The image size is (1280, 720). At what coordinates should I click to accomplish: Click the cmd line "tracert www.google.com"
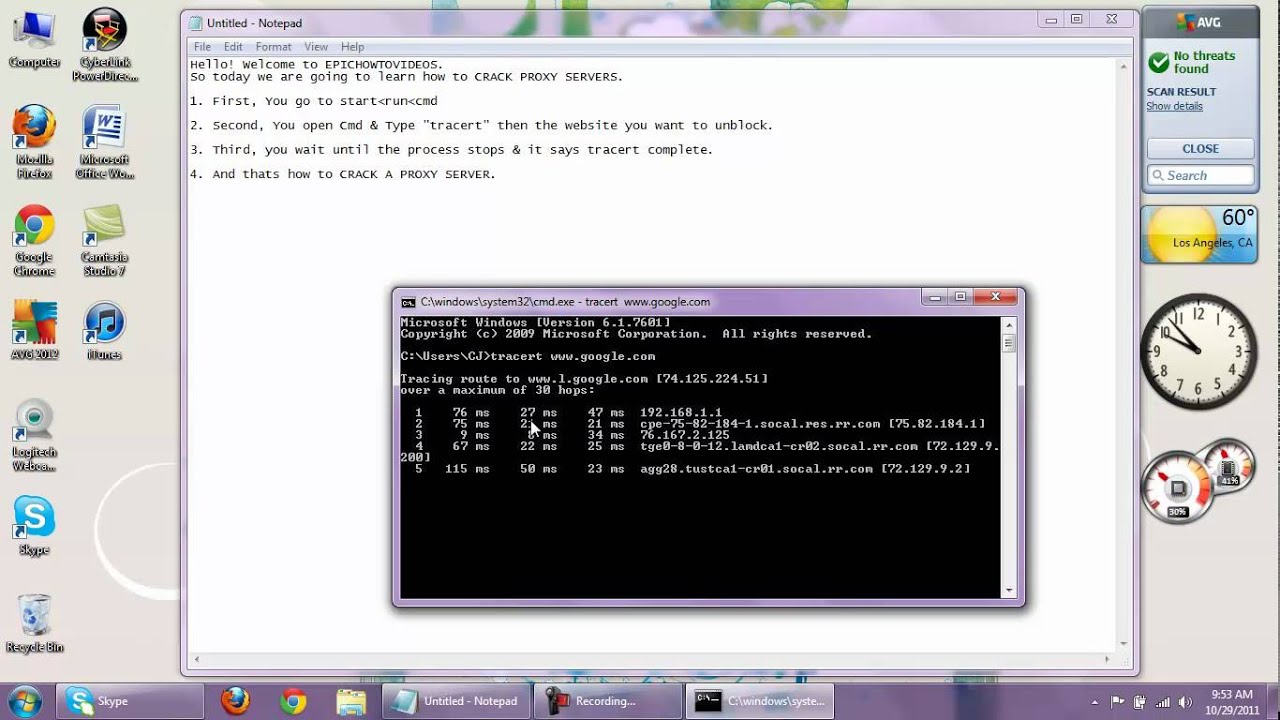pos(573,356)
